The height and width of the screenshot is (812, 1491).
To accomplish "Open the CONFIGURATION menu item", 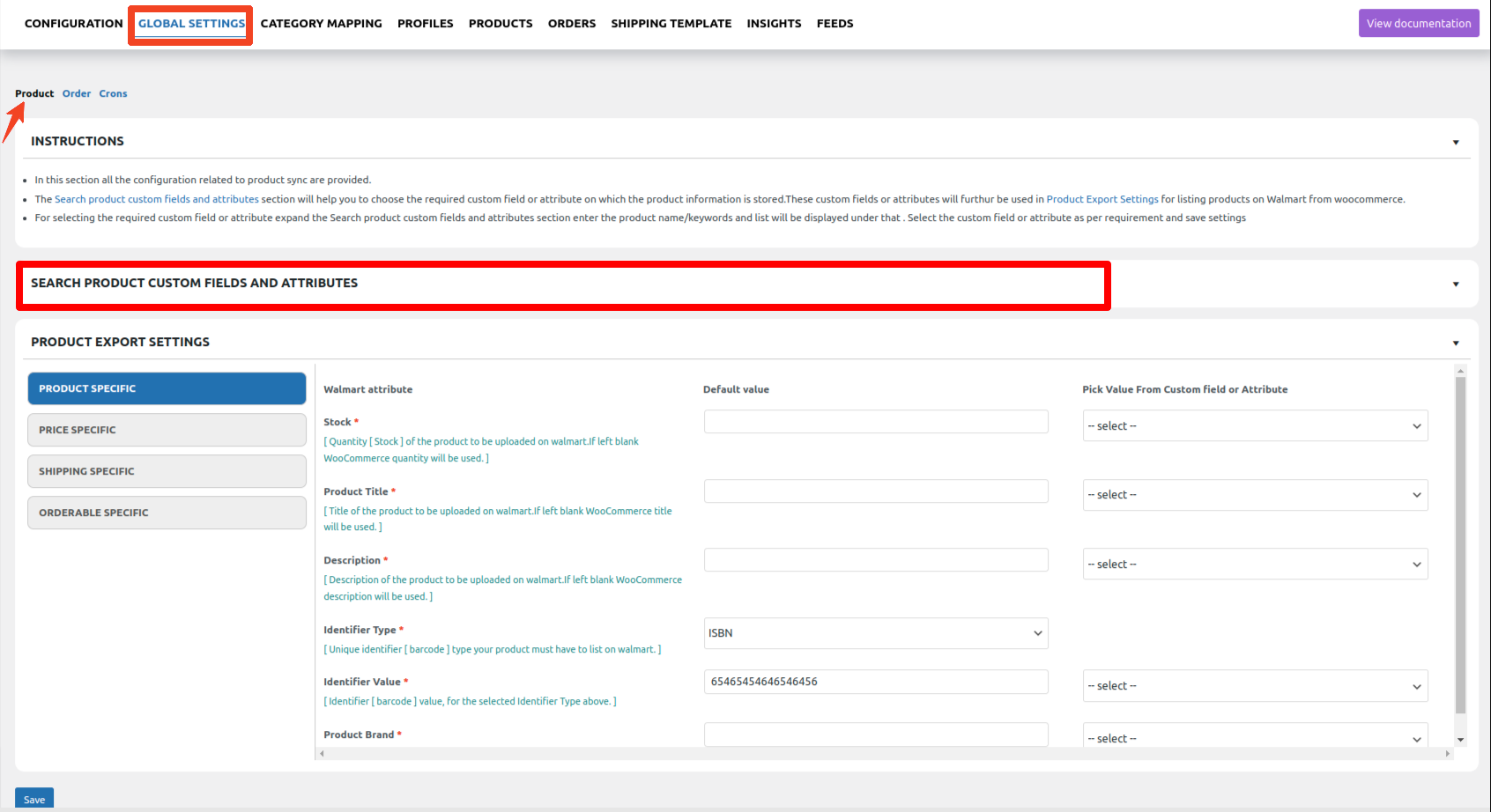I will tap(73, 23).
